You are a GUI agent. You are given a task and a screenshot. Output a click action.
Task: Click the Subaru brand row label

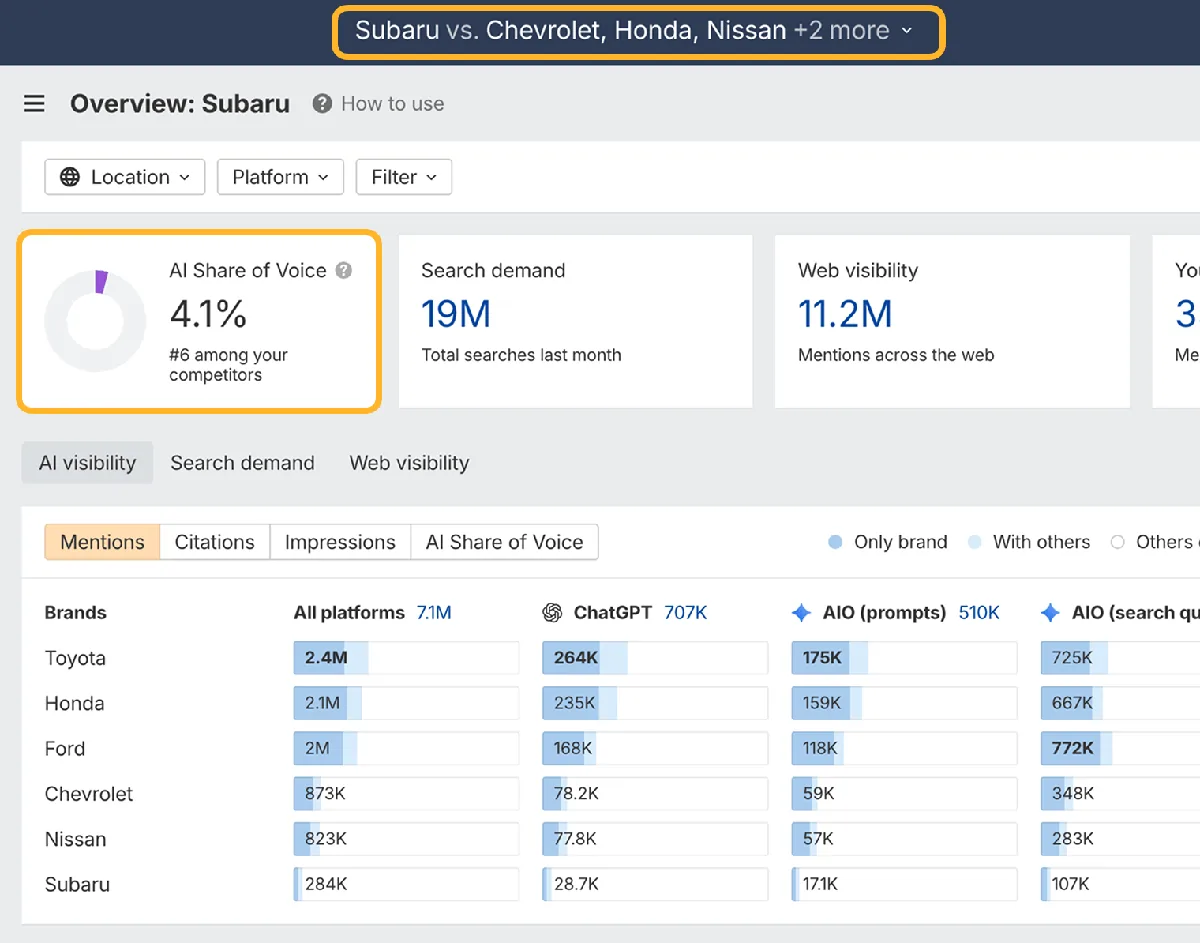77,884
